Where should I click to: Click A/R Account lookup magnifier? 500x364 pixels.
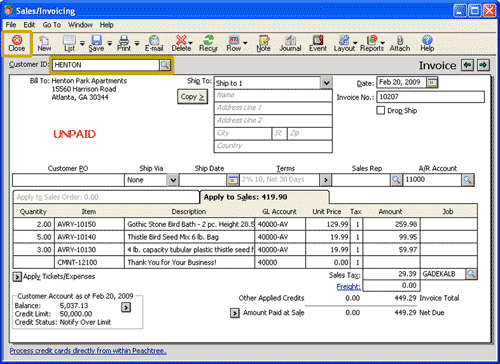pos(468,180)
